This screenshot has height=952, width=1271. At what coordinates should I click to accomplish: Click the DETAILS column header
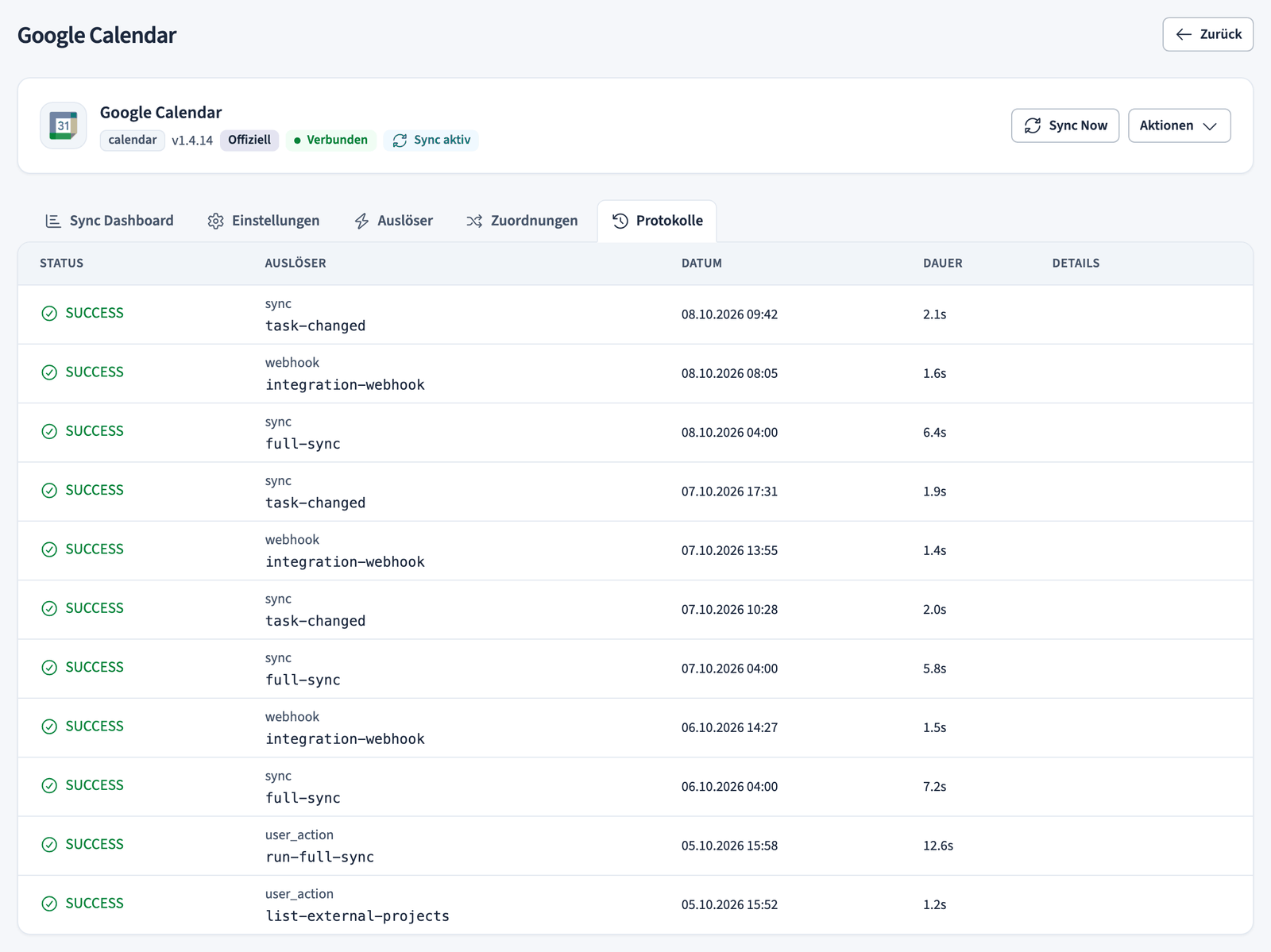[1076, 264]
